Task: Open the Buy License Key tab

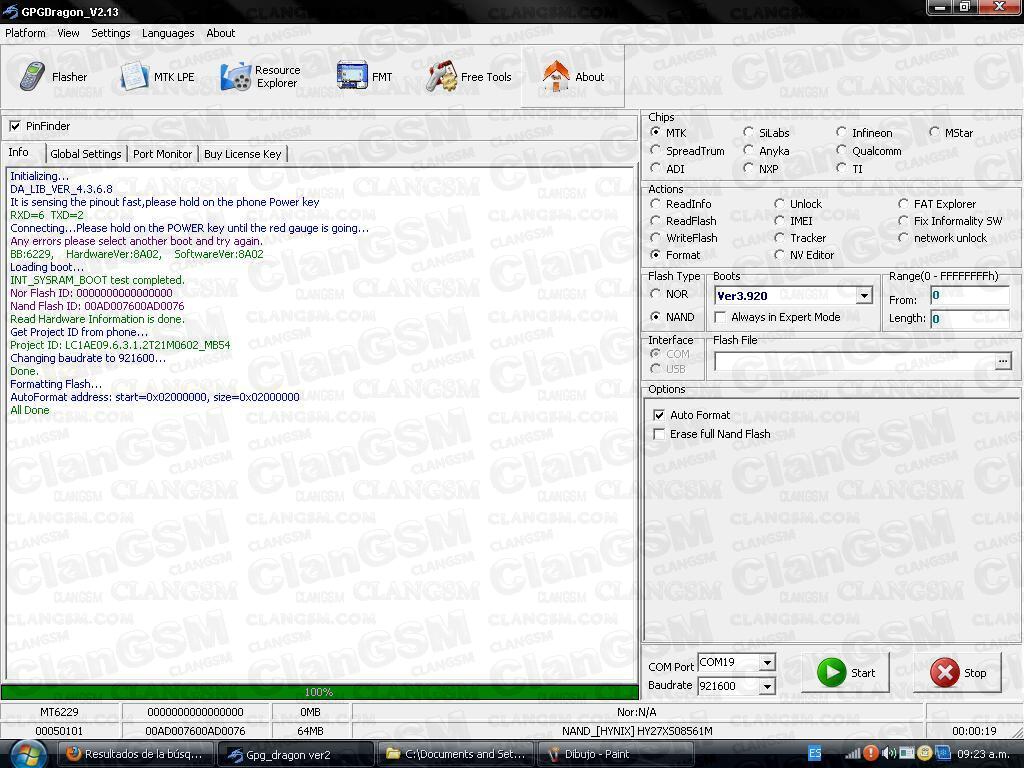Action: click(242, 154)
